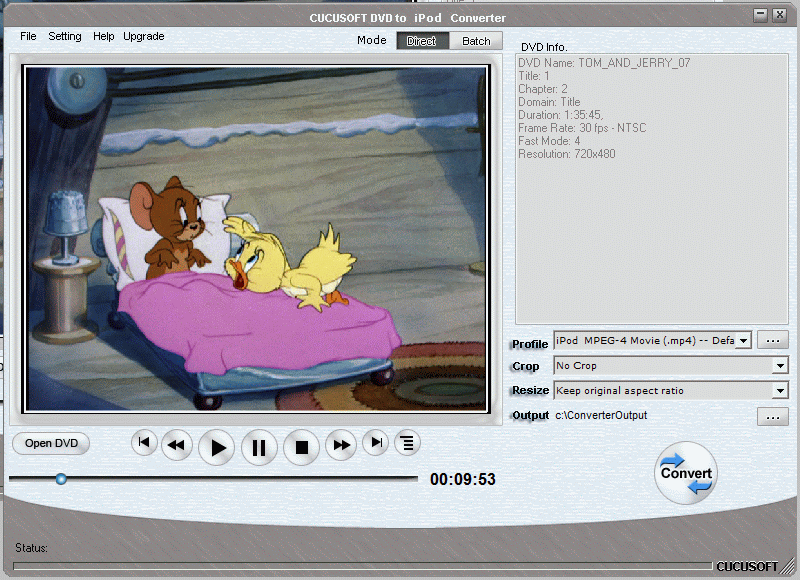Browse for output folder via ellipsis button

click(x=772, y=417)
